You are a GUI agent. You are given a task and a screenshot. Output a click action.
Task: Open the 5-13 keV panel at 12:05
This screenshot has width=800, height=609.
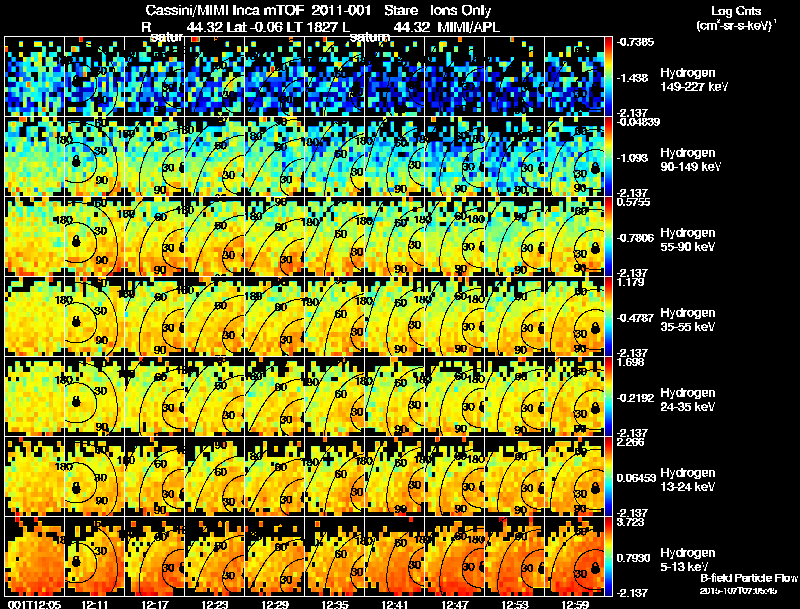pyautogui.click(x=34, y=556)
